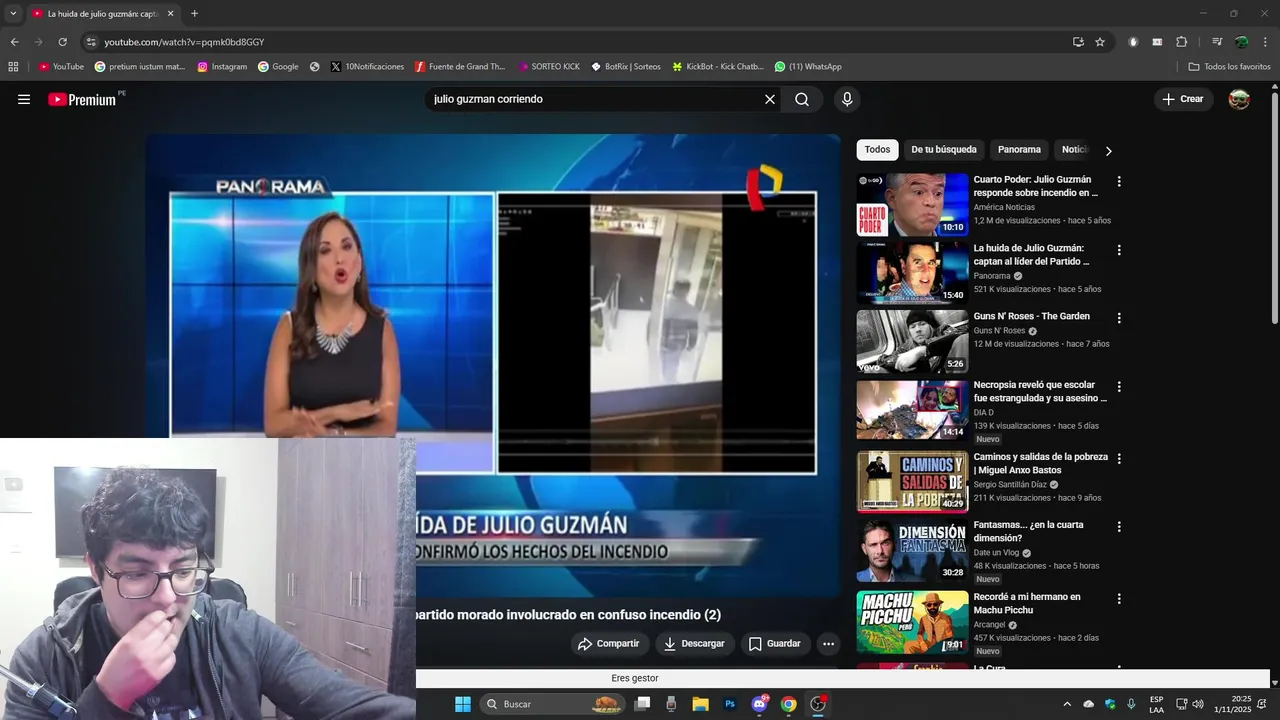Open the Necropsia reveló que escolar title
Viewport: 1280px width, 720px height.
[x=1040, y=391]
